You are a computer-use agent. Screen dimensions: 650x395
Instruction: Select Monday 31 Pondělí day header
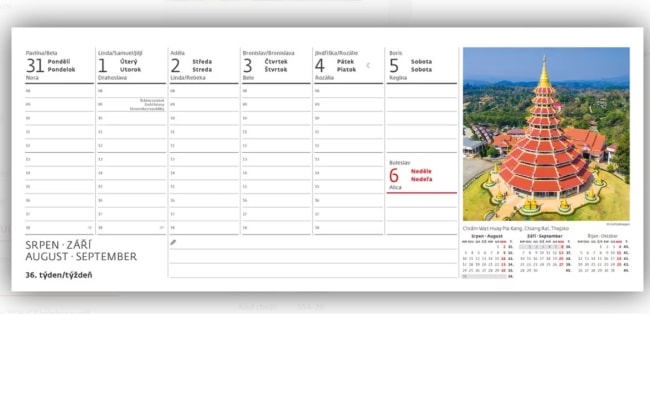coord(59,65)
